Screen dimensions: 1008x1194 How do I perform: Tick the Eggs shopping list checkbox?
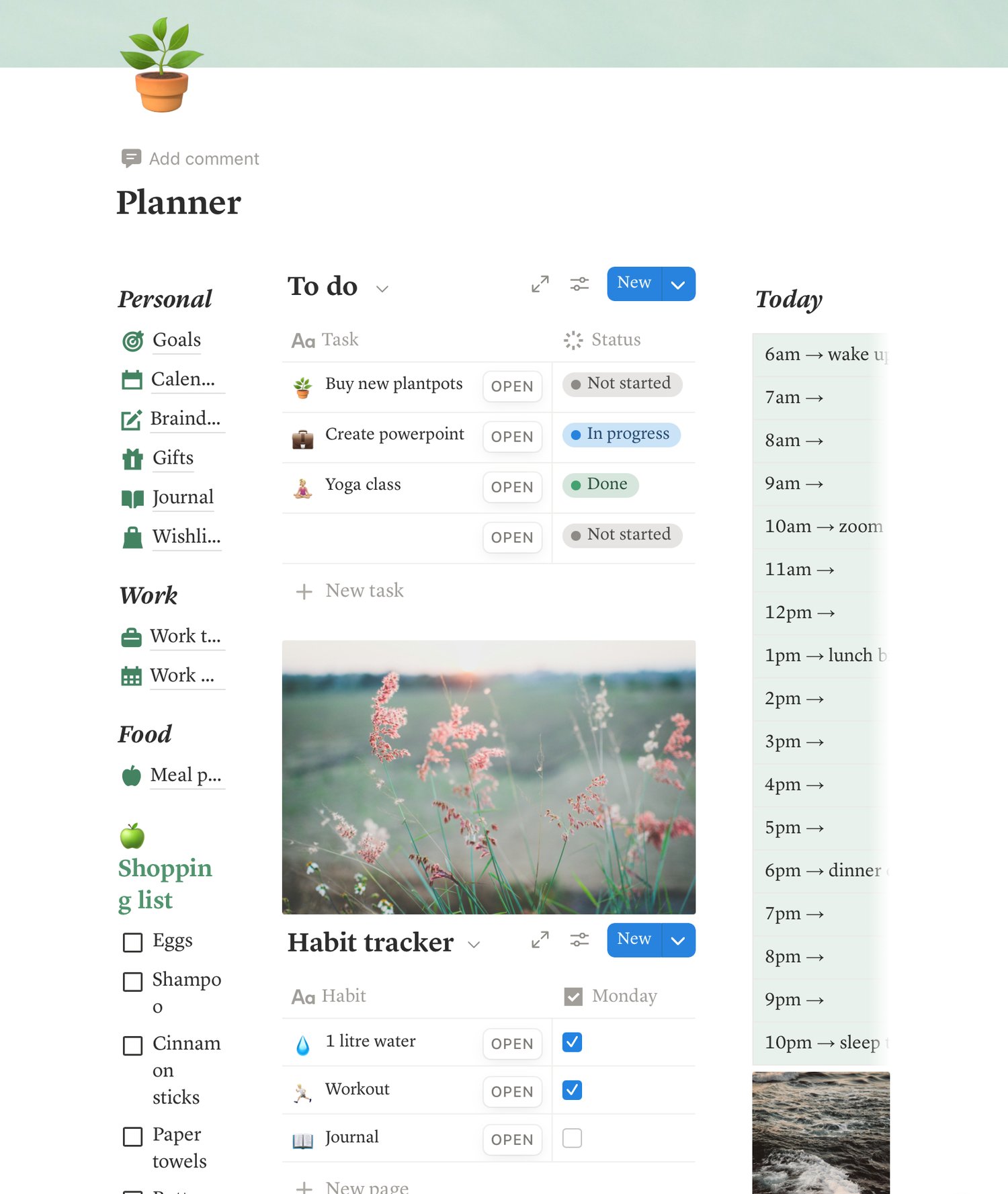133,943
